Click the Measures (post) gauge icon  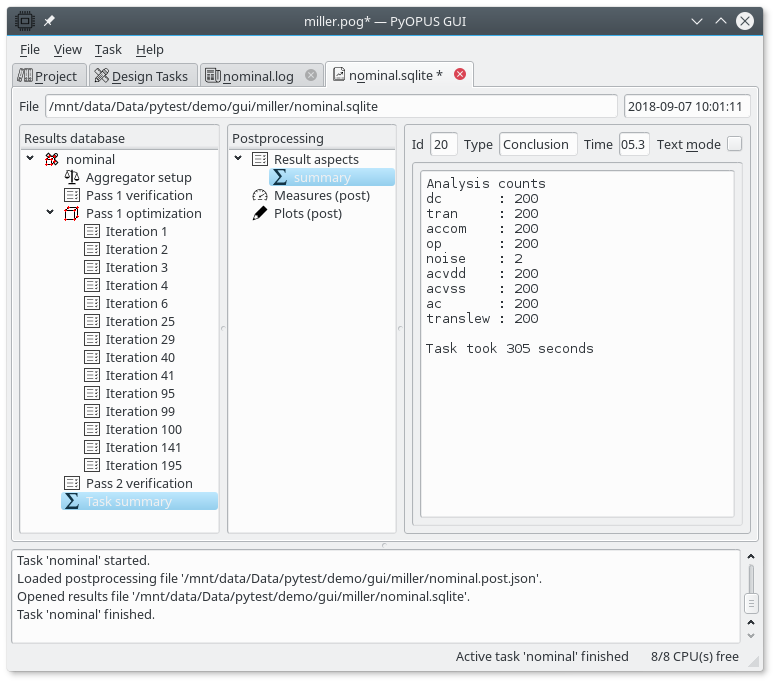pos(260,195)
